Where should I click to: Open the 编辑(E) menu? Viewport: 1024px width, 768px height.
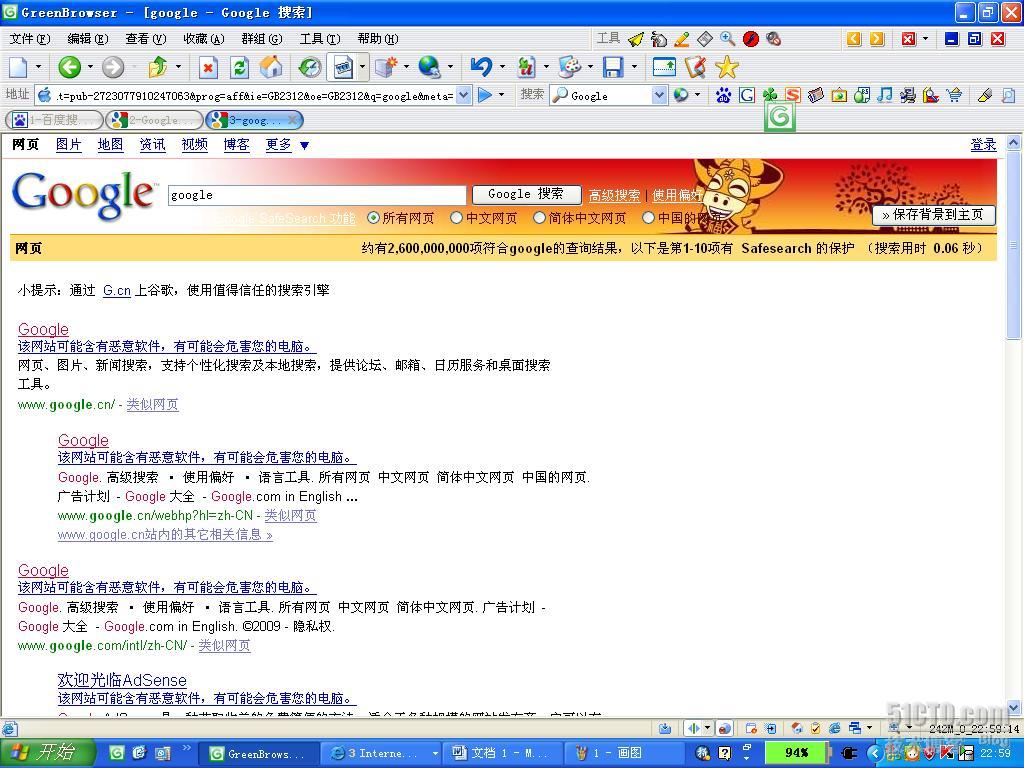point(88,39)
